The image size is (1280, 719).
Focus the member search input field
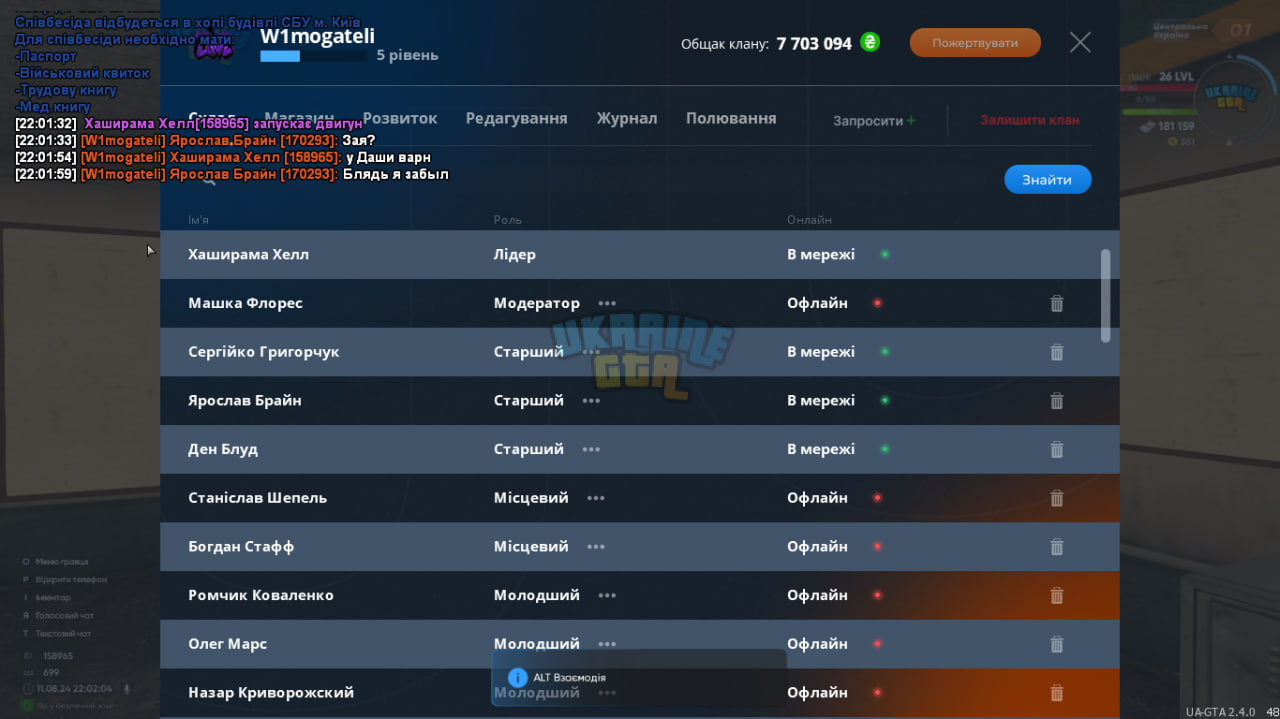[590, 180]
